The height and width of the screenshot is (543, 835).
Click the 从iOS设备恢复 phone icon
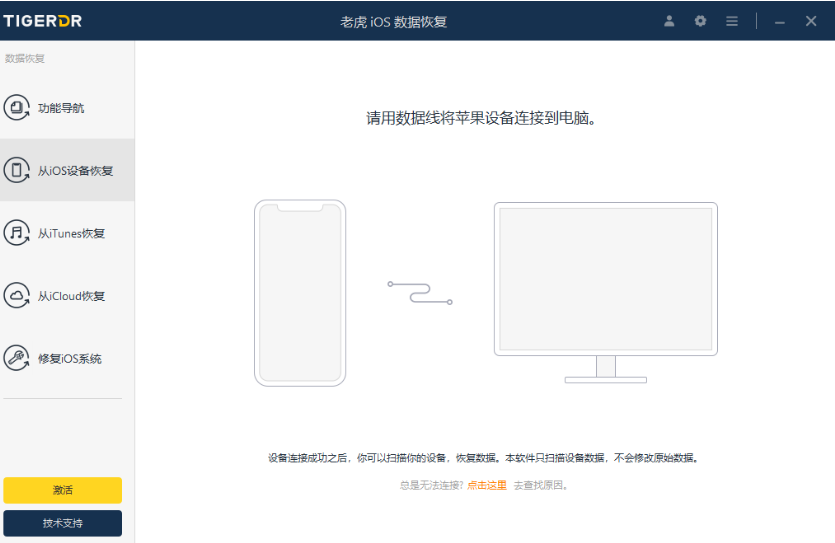pos(17,170)
